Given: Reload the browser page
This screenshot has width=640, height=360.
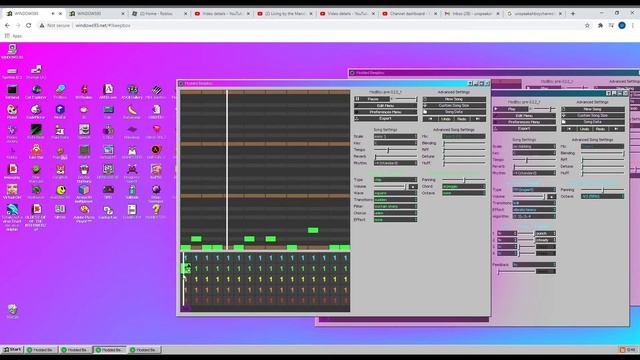Looking at the screenshot, I should pos(29,25).
